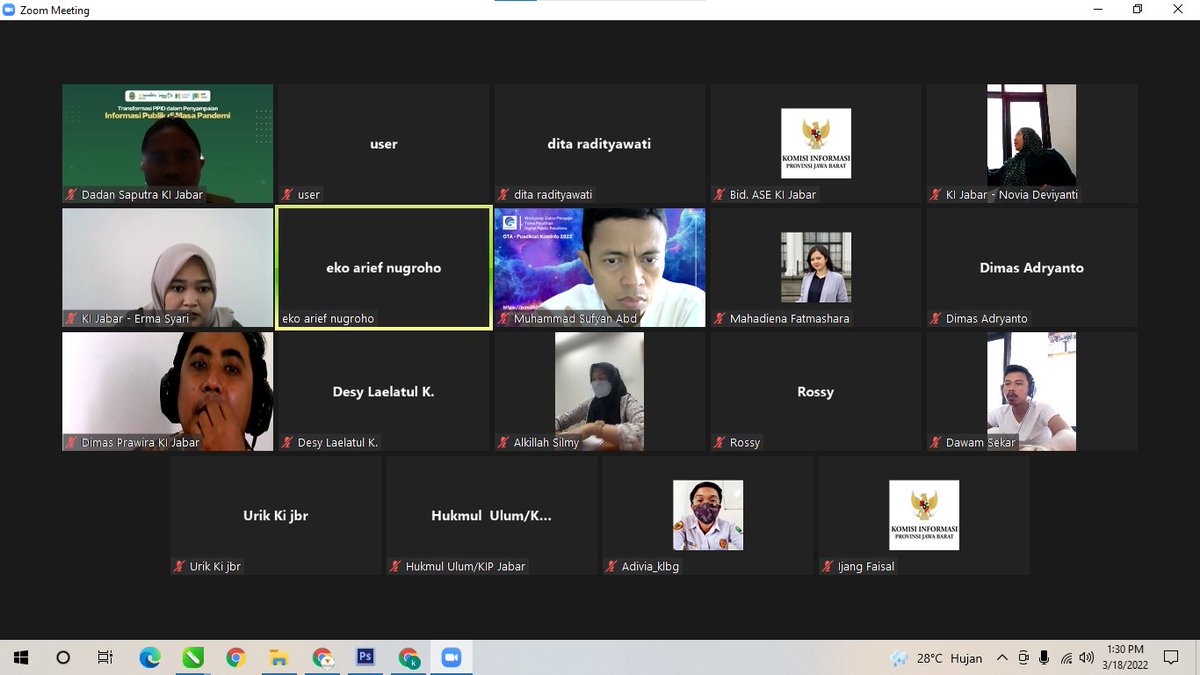The image size is (1200, 675).
Task: Open the Windows Start menu
Action: tap(21, 657)
